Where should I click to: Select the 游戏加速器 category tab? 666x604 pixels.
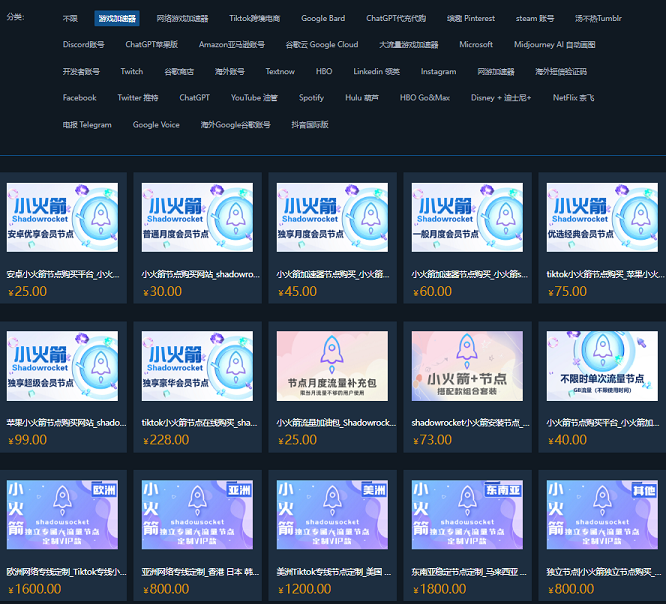(117, 18)
